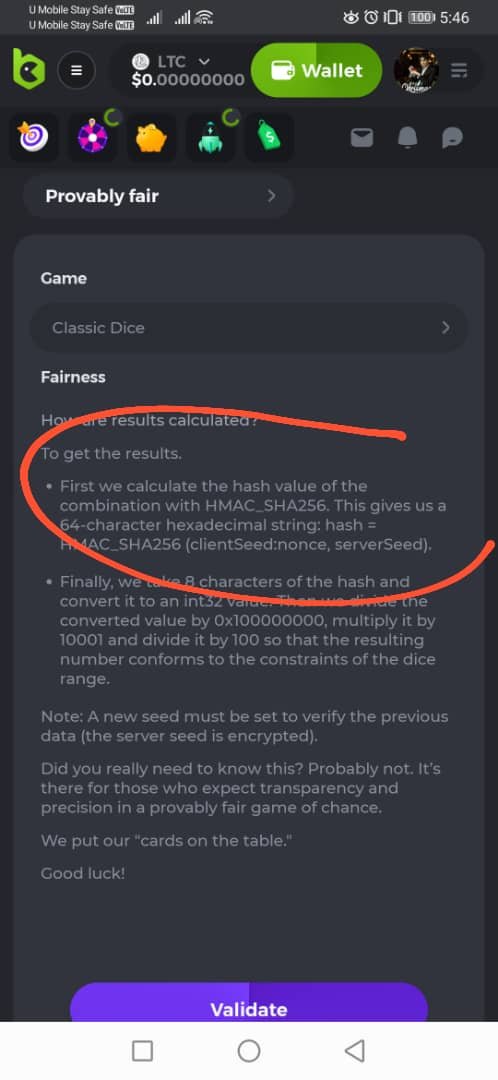498x1080 pixels.
Task: Open the lucky spin wheel icon
Action: (x=92, y=138)
